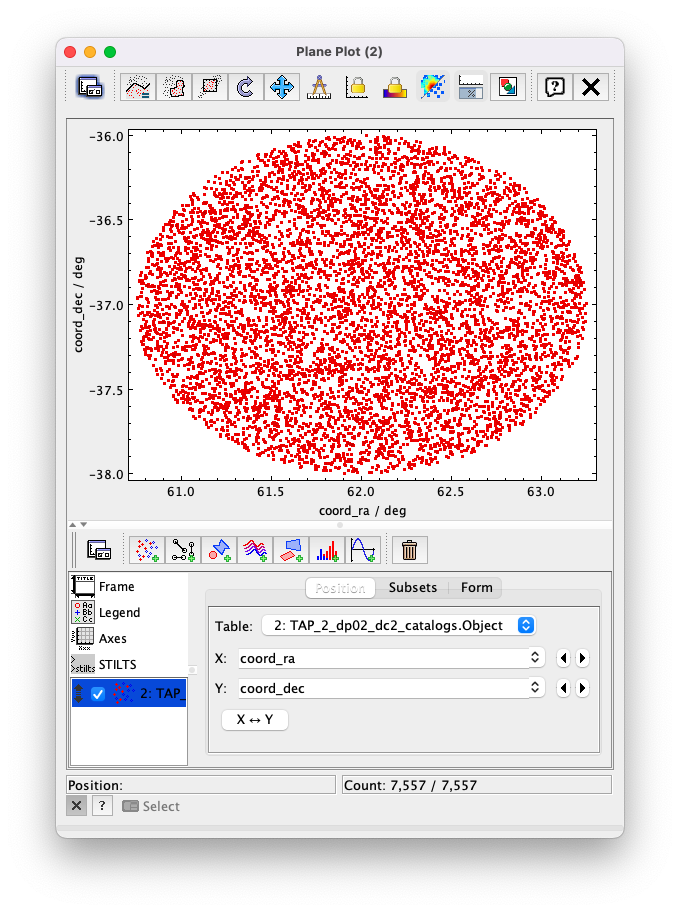680x912 pixels.
Task: Choose the subset from visible points tool
Action: [210, 87]
